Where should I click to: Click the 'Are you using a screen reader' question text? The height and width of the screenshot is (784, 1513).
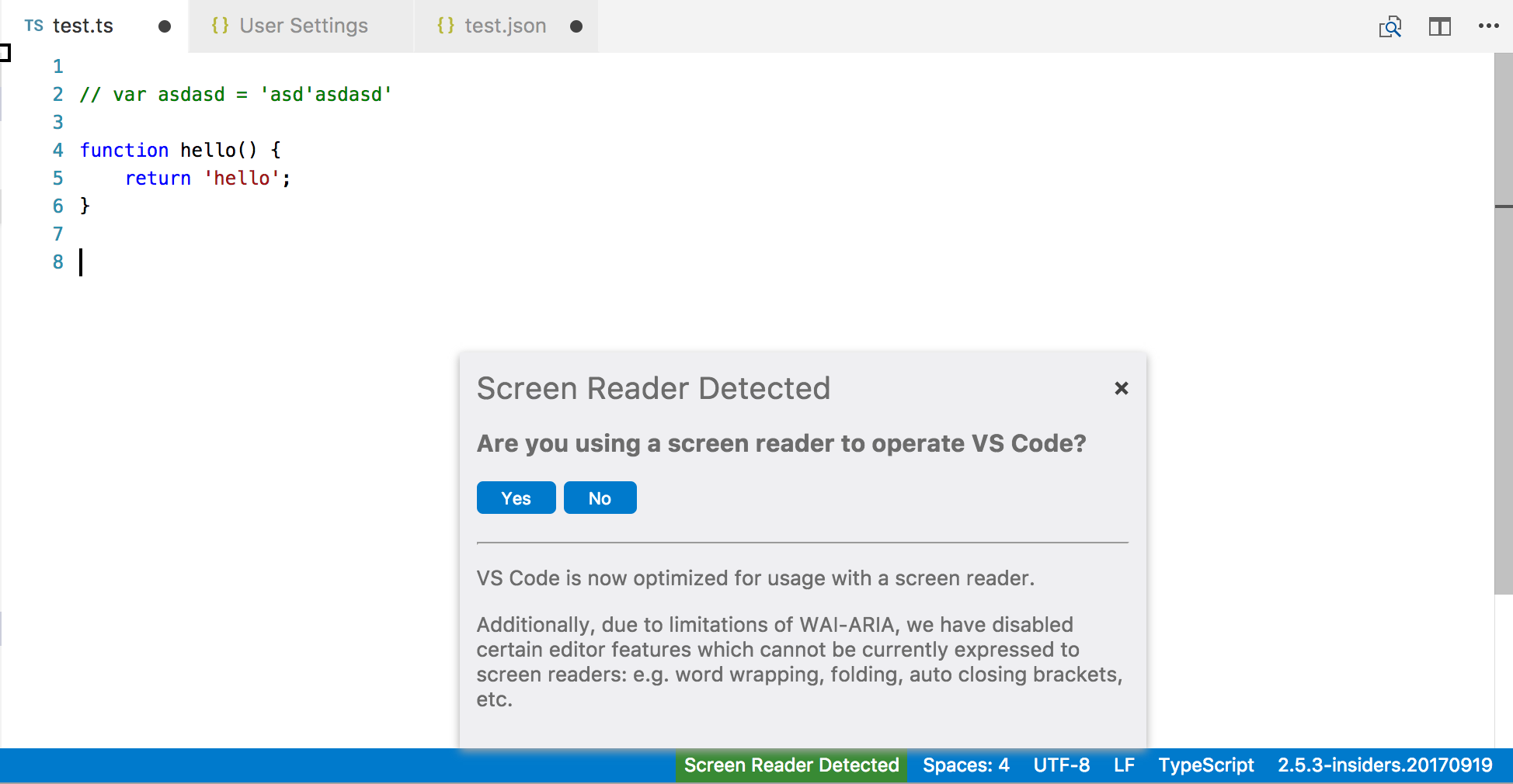(781, 443)
